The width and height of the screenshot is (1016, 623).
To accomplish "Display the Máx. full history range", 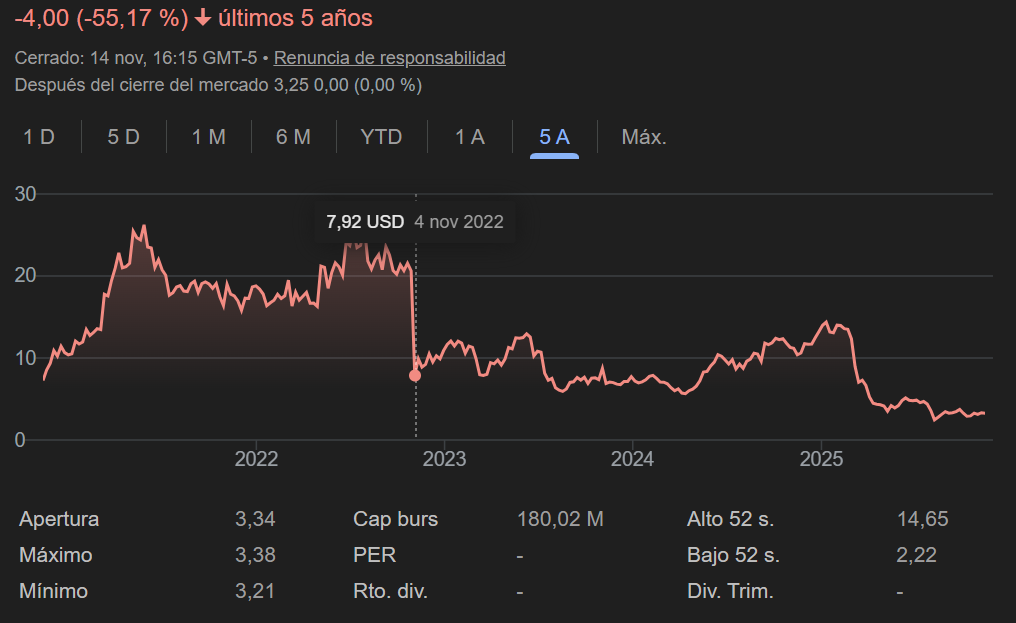I will [644, 137].
